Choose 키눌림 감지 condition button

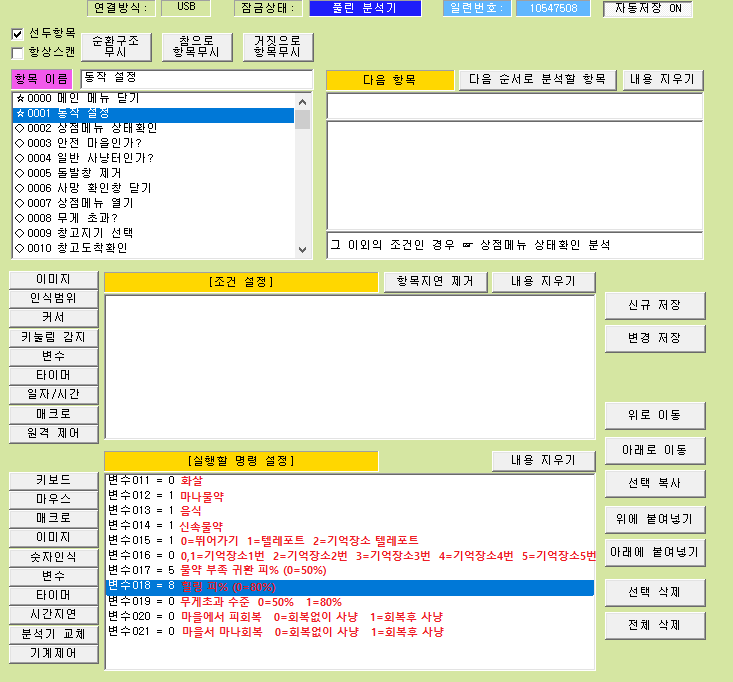tap(54, 337)
